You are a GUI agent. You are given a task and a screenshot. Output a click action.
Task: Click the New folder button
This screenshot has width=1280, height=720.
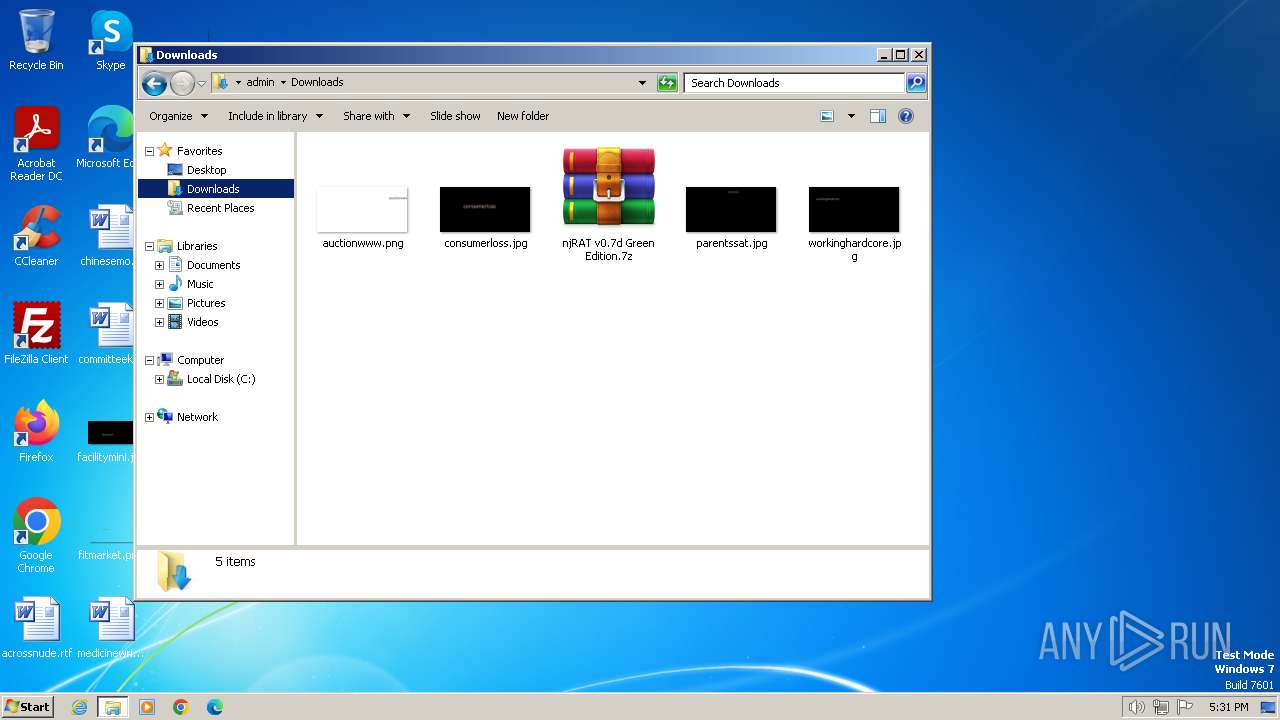523,116
